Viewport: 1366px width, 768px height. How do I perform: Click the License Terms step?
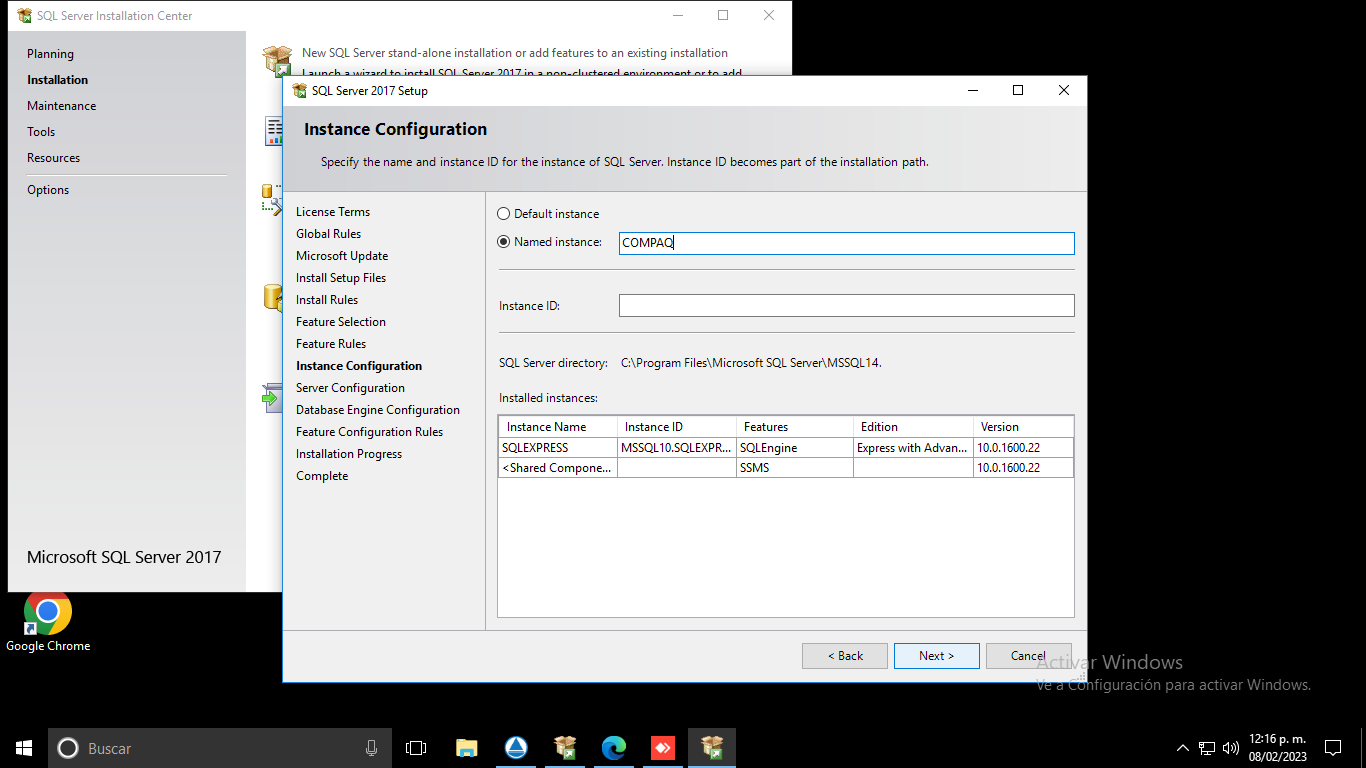(333, 212)
